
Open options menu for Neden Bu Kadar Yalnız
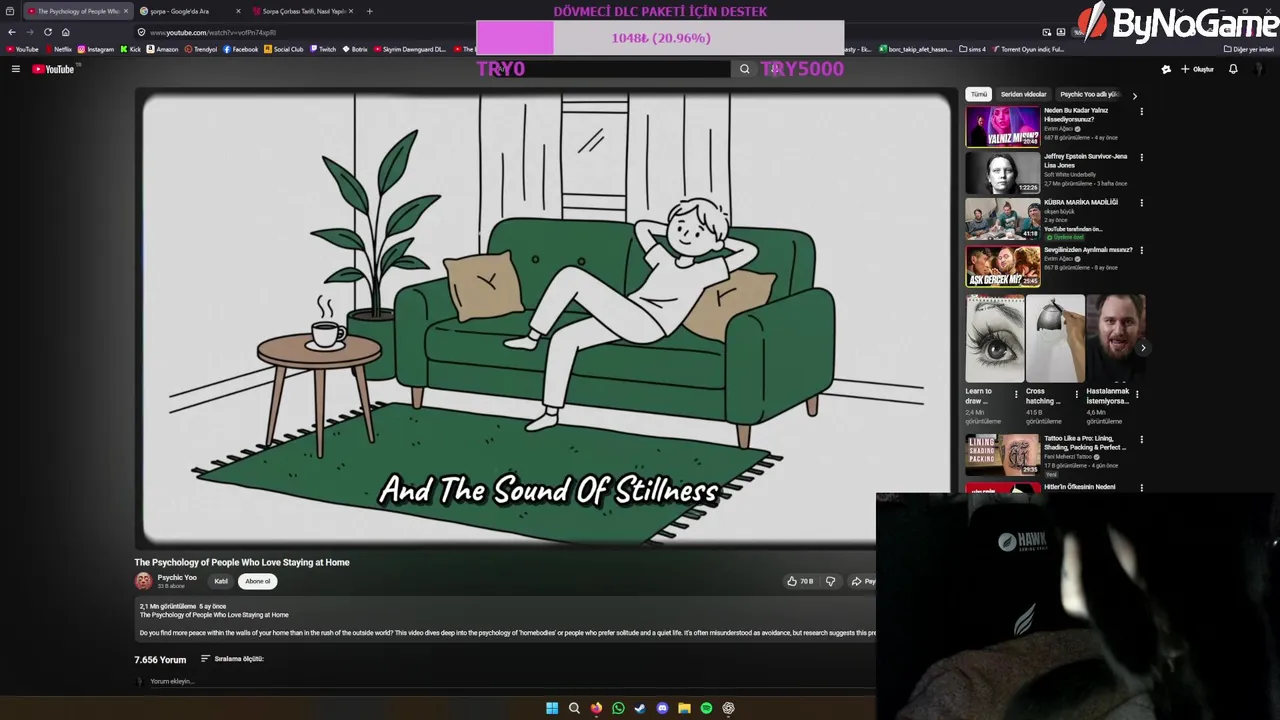[1141, 112]
